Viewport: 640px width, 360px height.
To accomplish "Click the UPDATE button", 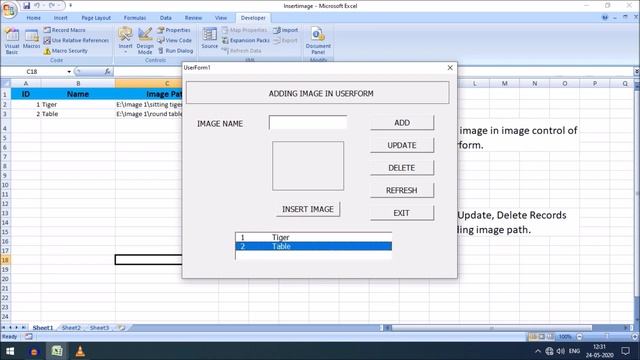I will (402, 145).
